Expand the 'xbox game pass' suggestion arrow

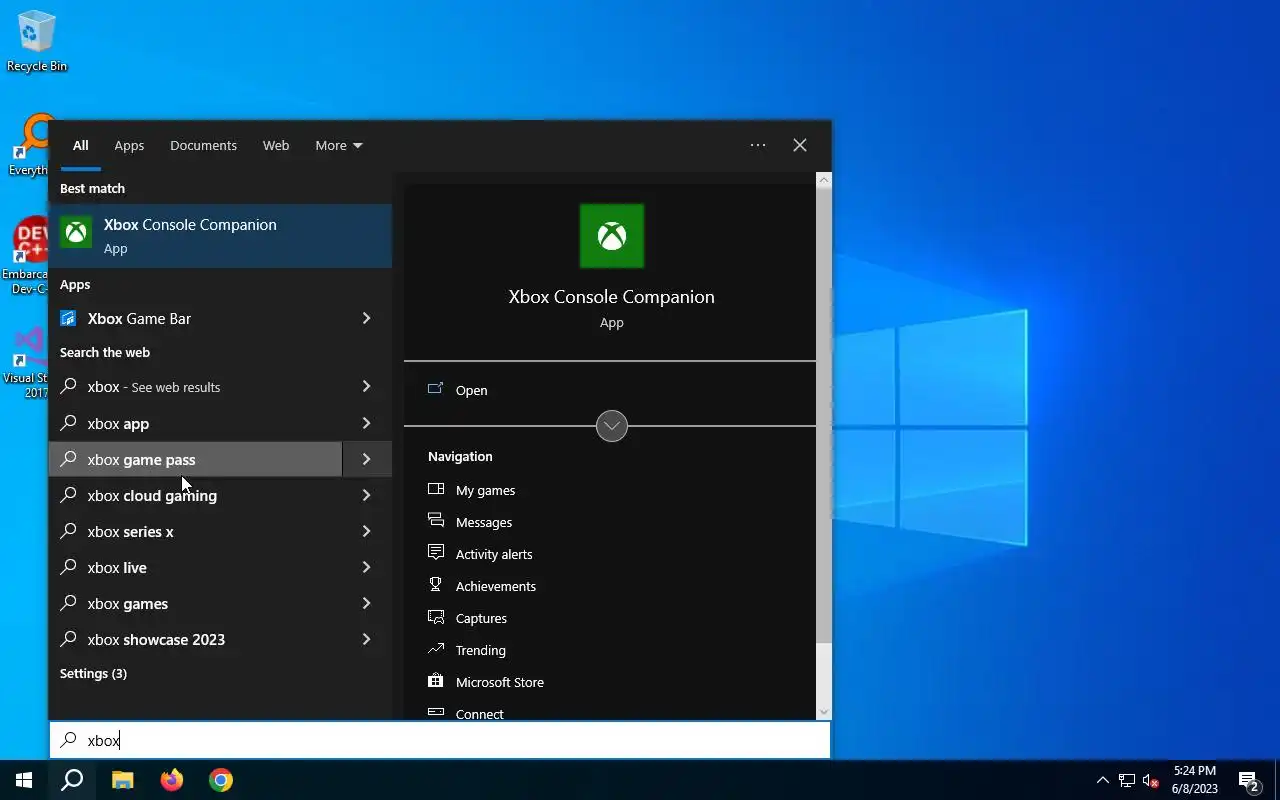366,459
